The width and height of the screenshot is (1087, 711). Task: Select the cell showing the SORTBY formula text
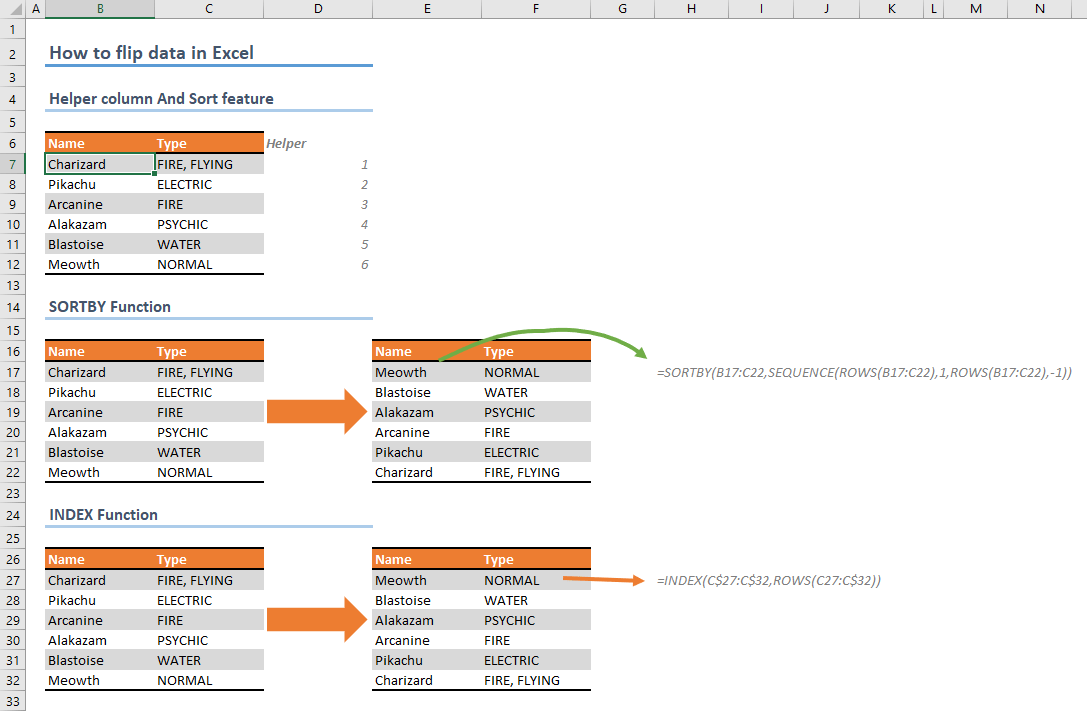pyautogui.click(x=860, y=372)
